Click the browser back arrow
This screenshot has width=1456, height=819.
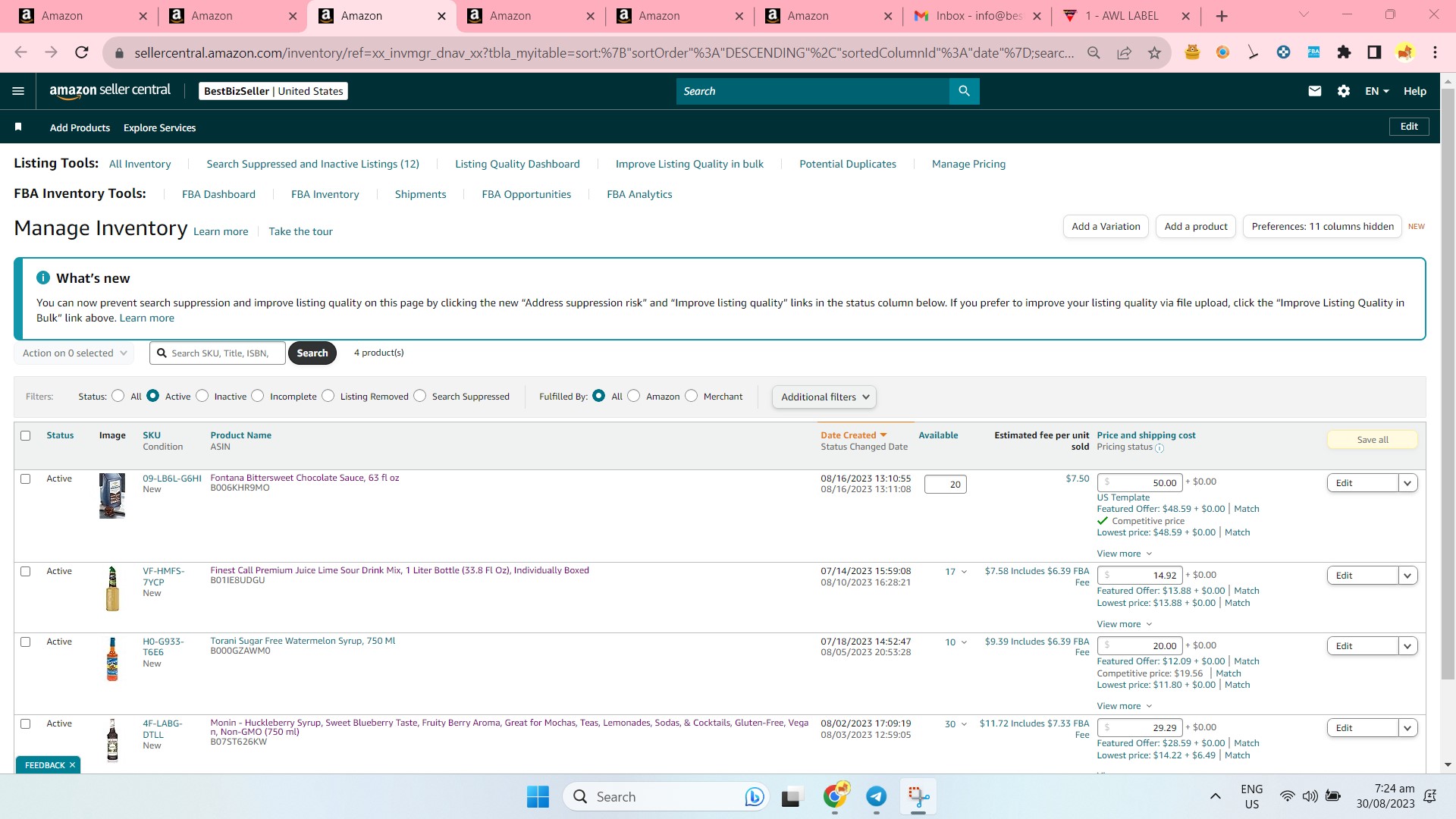20,52
